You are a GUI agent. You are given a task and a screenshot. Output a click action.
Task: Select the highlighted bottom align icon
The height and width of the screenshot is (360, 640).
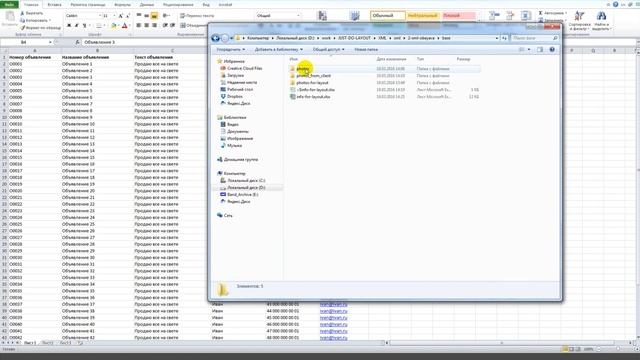(x=154, y=16)
